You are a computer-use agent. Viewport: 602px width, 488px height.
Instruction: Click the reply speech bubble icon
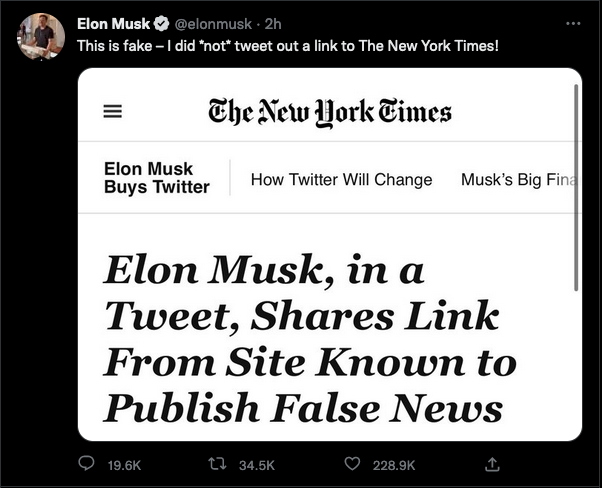pyautogui.click(x=86, y=463)
